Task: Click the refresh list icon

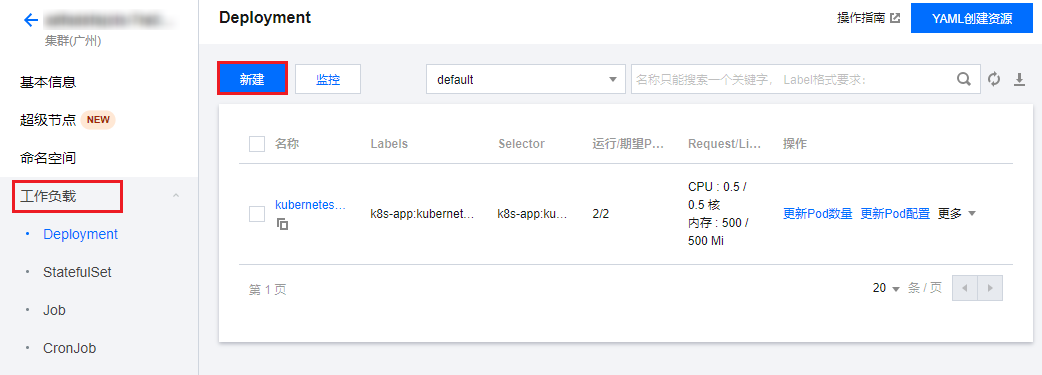Action: pyautogui.click(x=994, y=79)
